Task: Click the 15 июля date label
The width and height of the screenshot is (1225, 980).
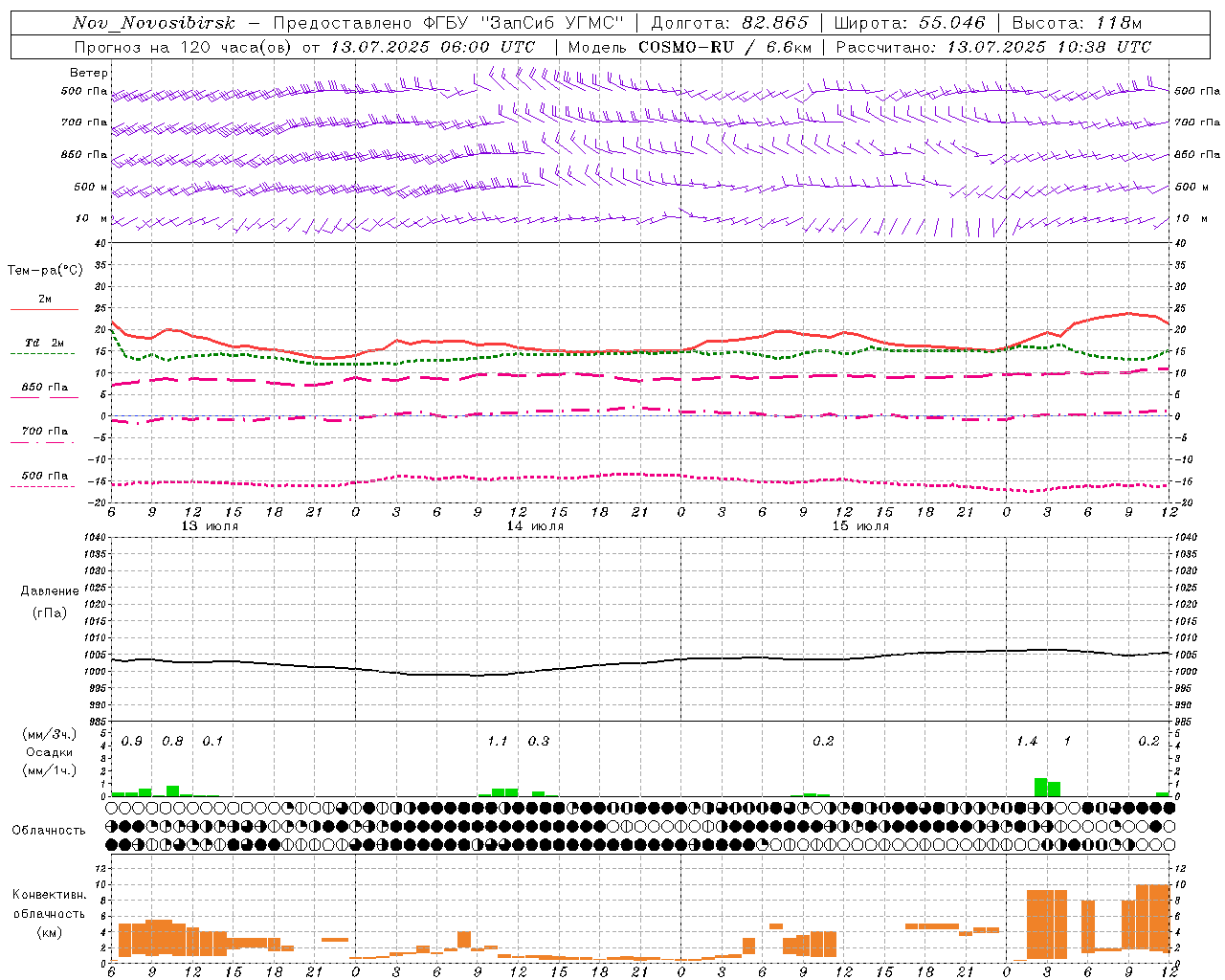Action: pos(860,526)
